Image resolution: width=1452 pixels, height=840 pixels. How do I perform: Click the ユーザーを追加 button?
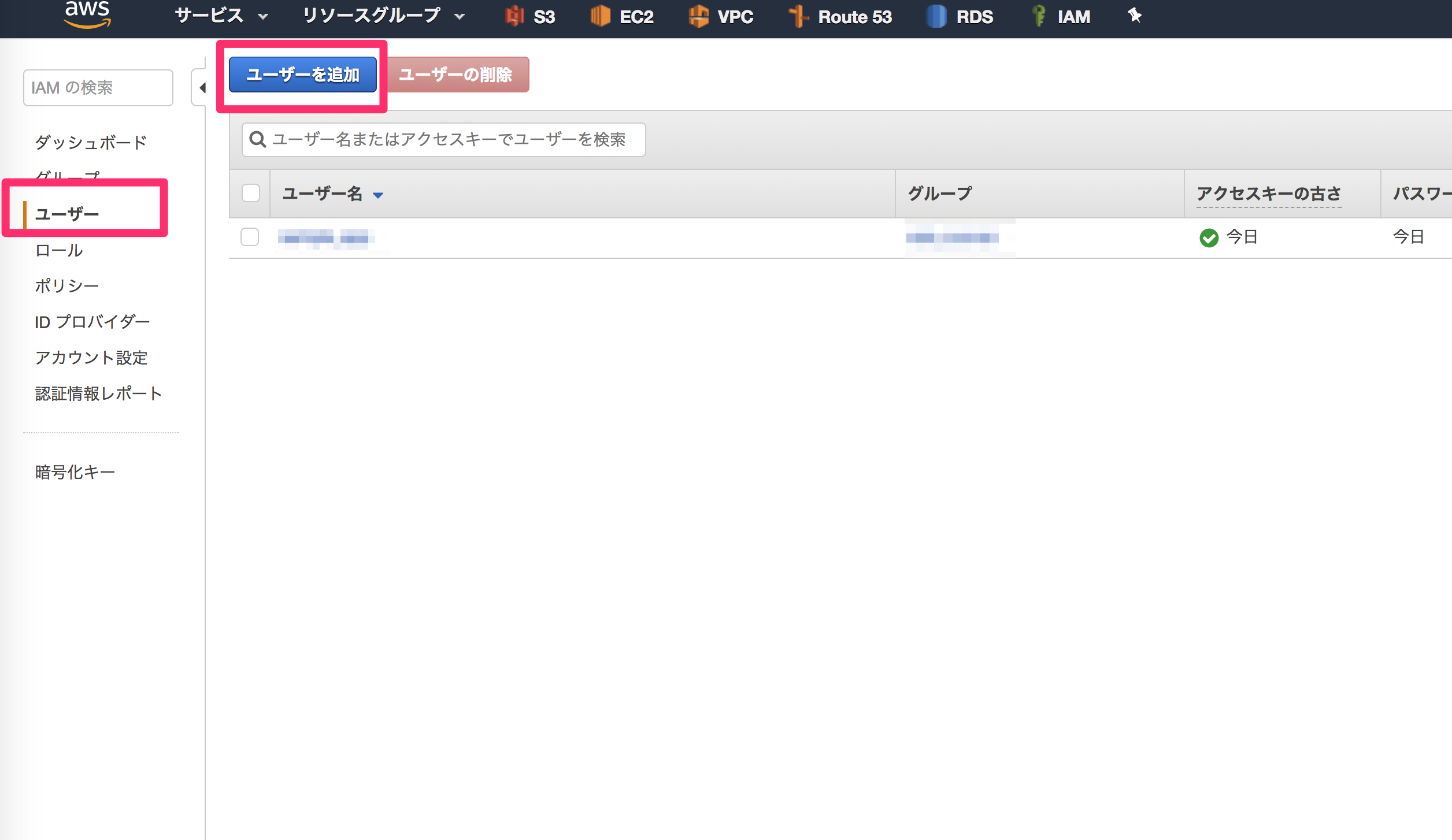coord(303,75)
